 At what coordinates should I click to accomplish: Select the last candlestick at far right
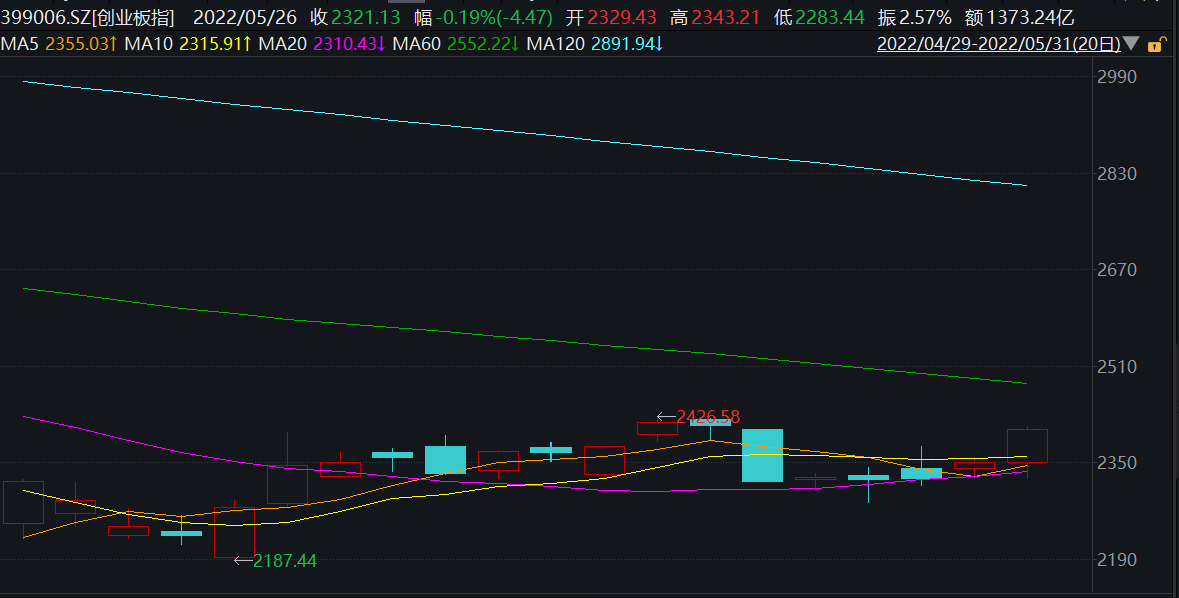pyautogui.click(x=1027, y=445)
